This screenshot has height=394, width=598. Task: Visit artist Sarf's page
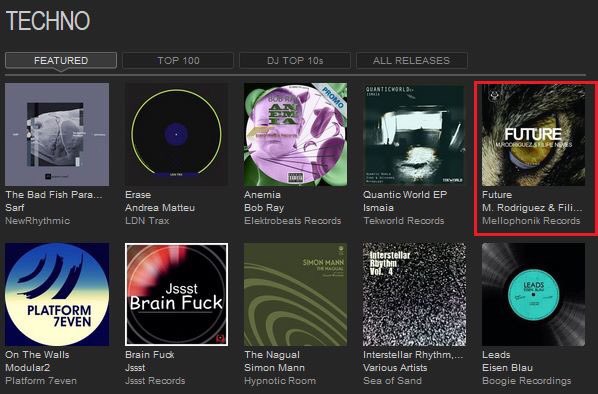tap(15, 207)
